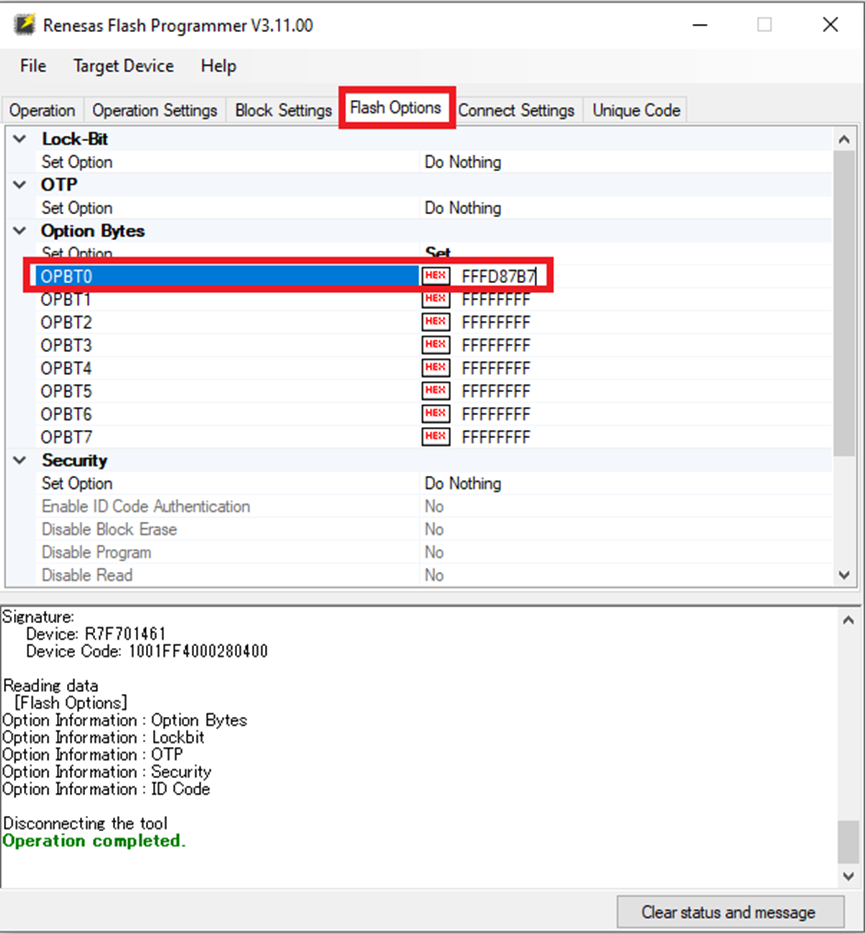865x934 pixels.
Task: Minimize the Renesas Flash Programmer window
Action: (700, 25)
